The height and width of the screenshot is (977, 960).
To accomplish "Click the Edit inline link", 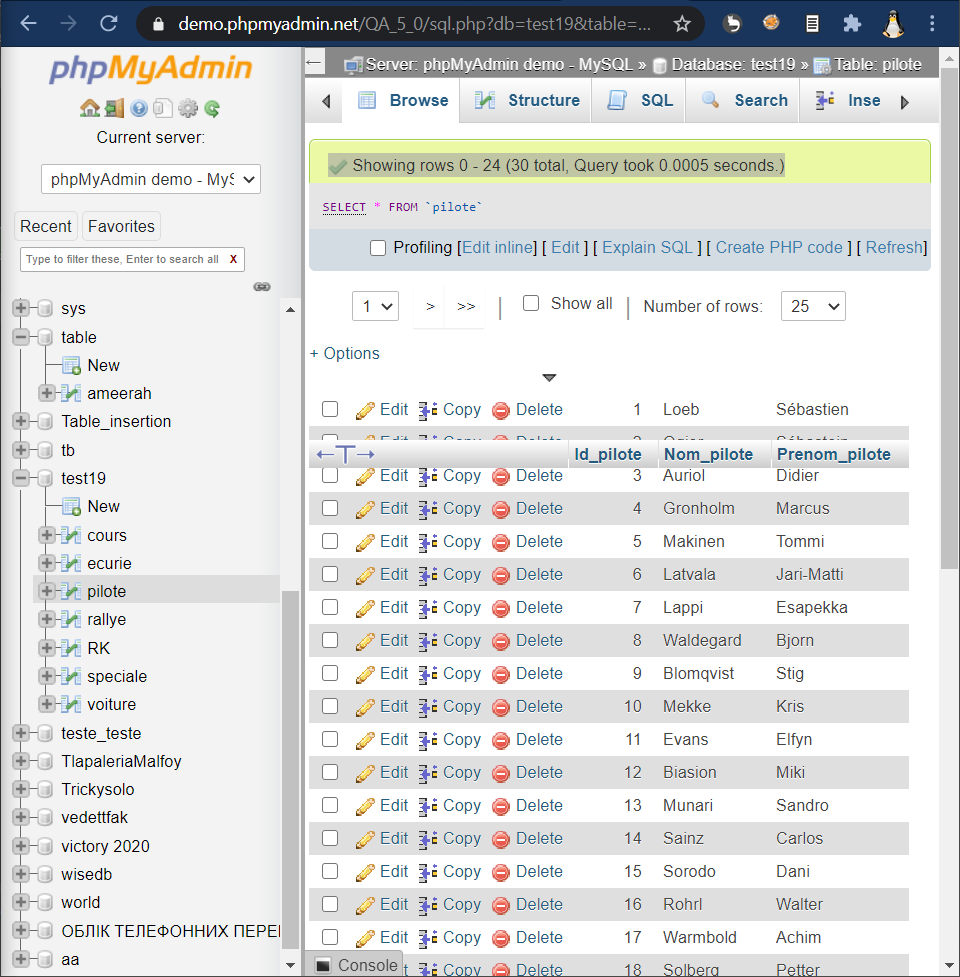I will pyautogui.click(x=498, y=248).
